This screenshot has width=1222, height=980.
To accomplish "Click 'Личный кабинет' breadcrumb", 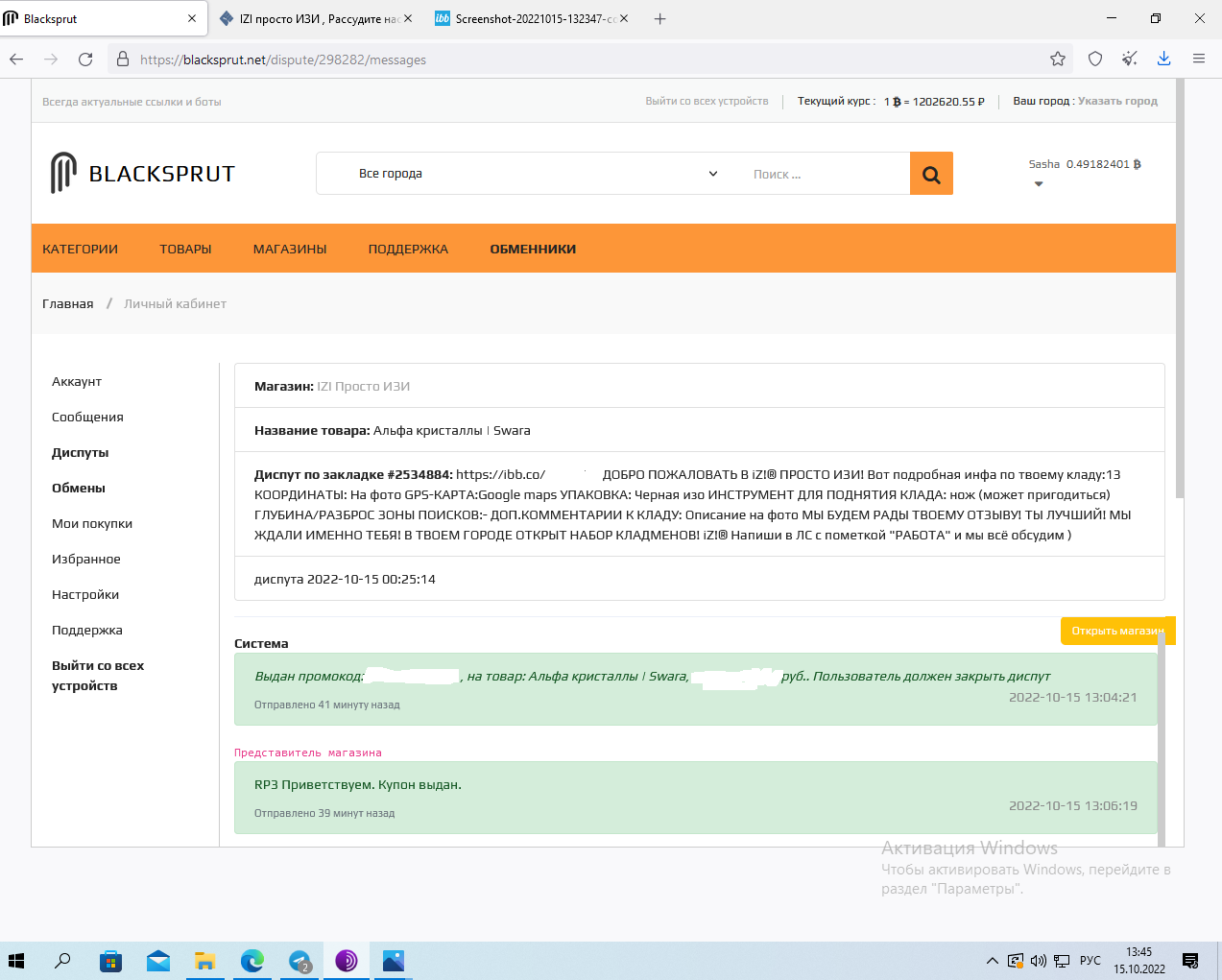I will [175, 303].
